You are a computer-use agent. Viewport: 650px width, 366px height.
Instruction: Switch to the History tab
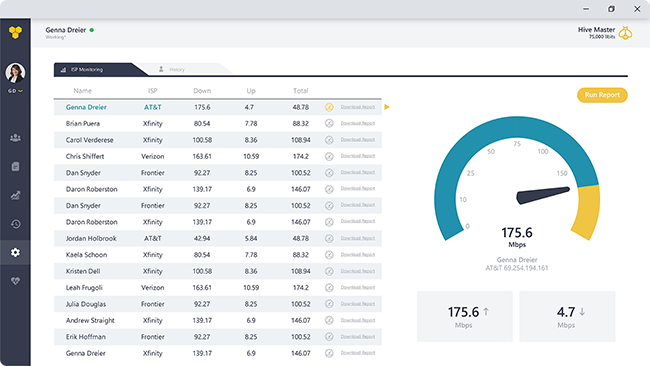(x=177, y=69)
